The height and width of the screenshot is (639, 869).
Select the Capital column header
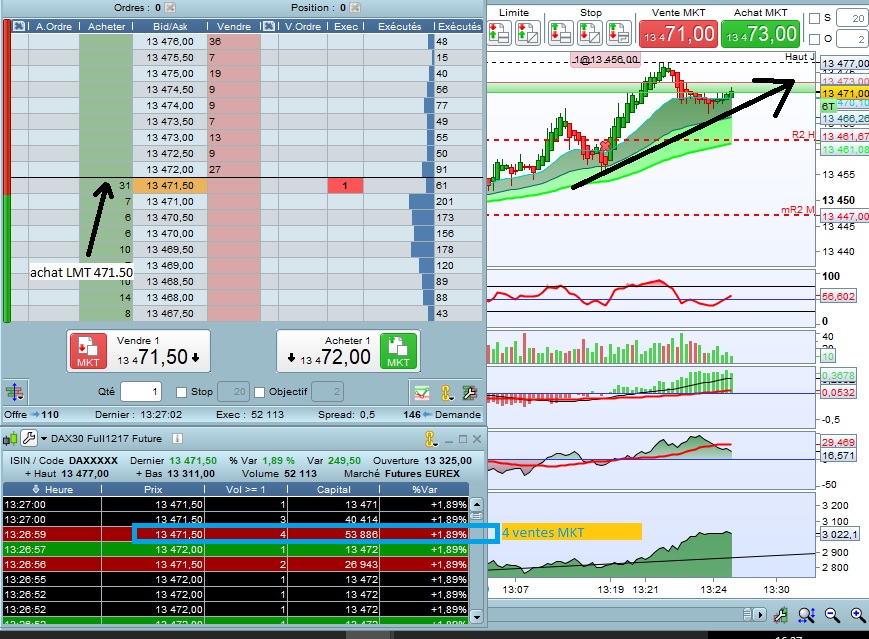334,489
